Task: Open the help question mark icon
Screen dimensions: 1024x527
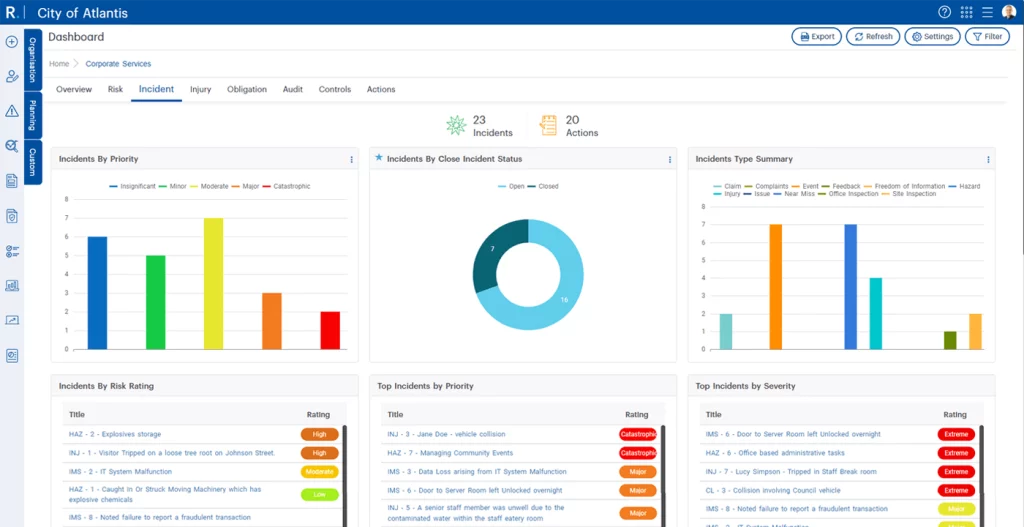Action: (944, 12)
